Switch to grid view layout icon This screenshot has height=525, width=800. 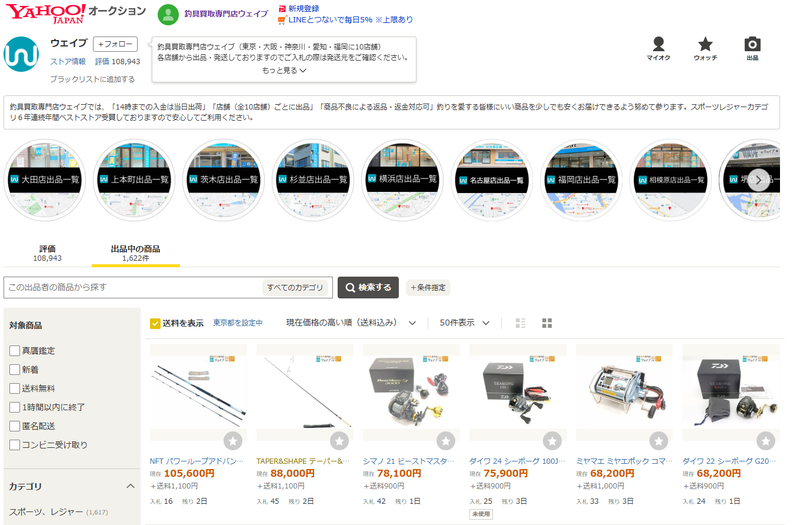[x=547, y=323]
